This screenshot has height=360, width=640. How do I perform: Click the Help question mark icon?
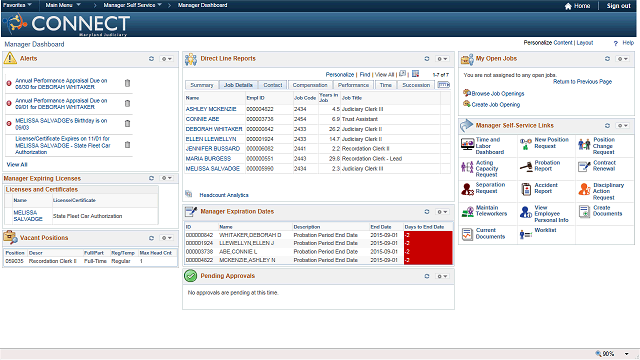616,43
